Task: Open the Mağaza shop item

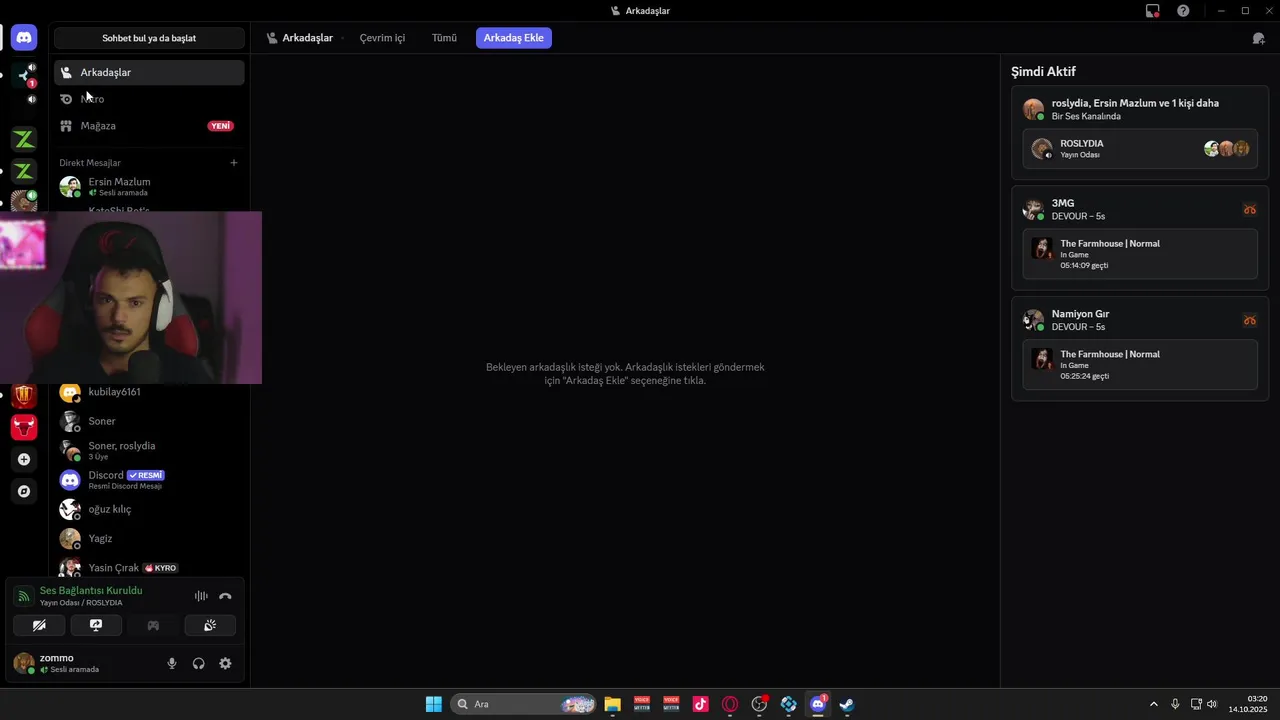Action: (149, 126)
